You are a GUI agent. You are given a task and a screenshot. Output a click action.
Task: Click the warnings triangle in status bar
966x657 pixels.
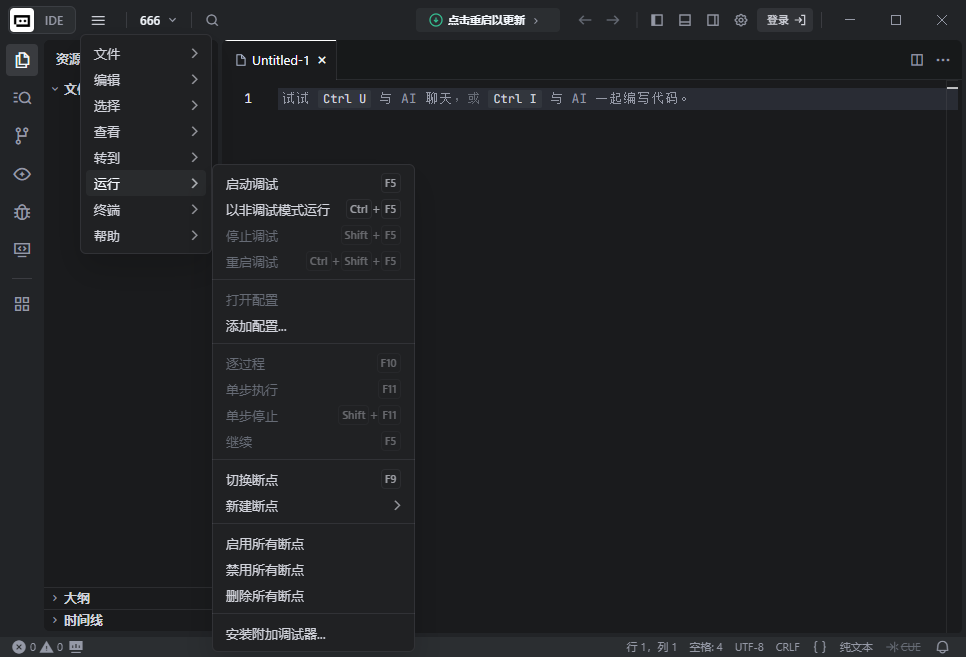[46, 647]
